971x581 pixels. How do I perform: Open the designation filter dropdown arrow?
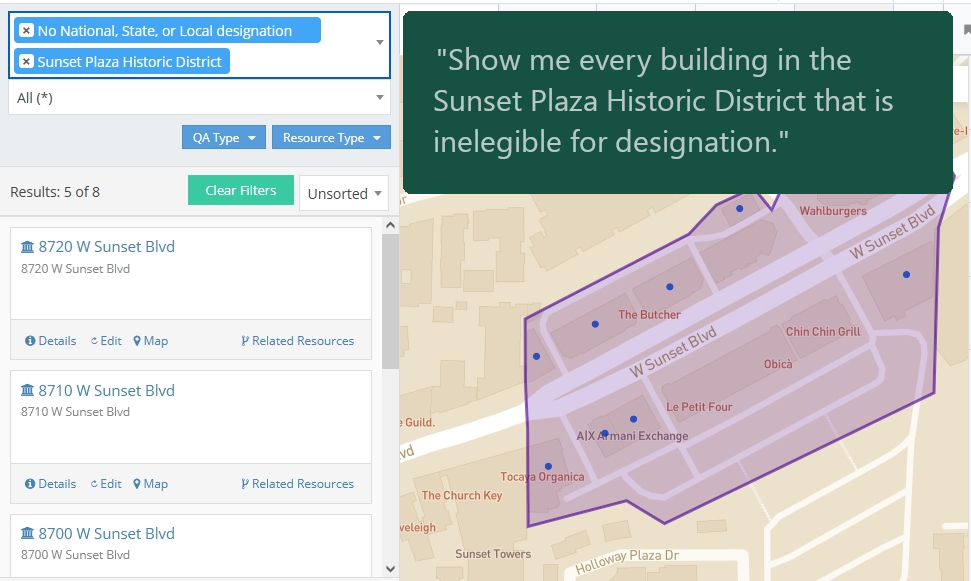(379, 44)
